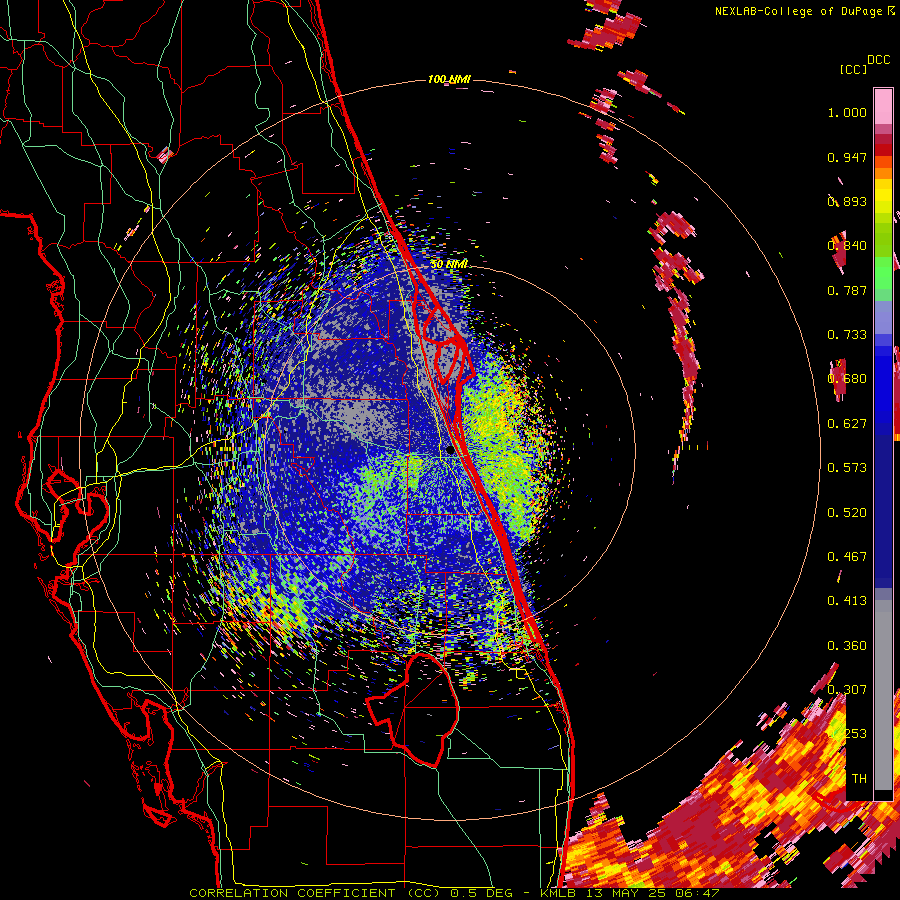Click the 0.627 scale value
Viewport: 900px width, 900px height.
tap(847, 424)
